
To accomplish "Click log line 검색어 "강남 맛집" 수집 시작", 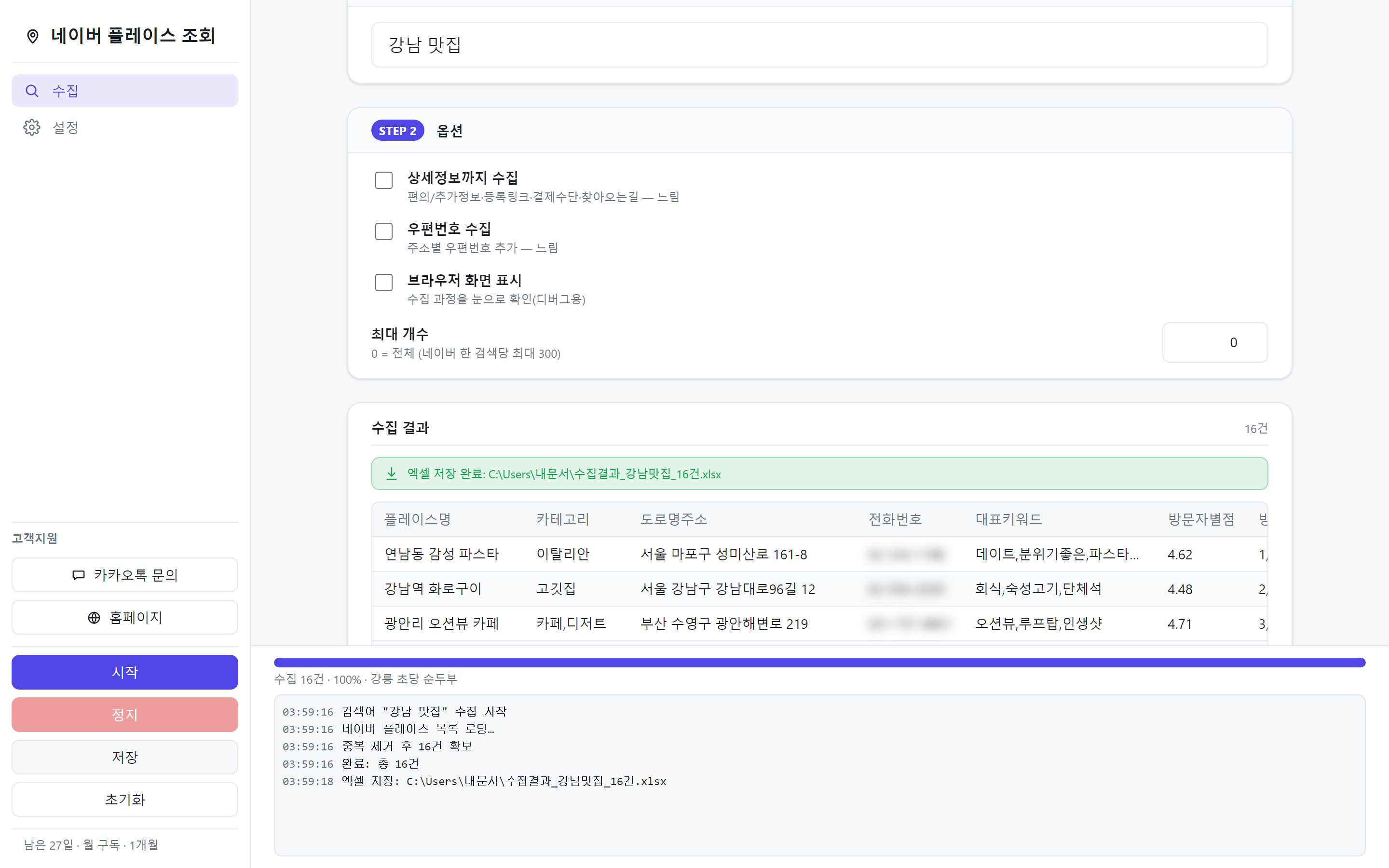I will [x=424, y=712].
